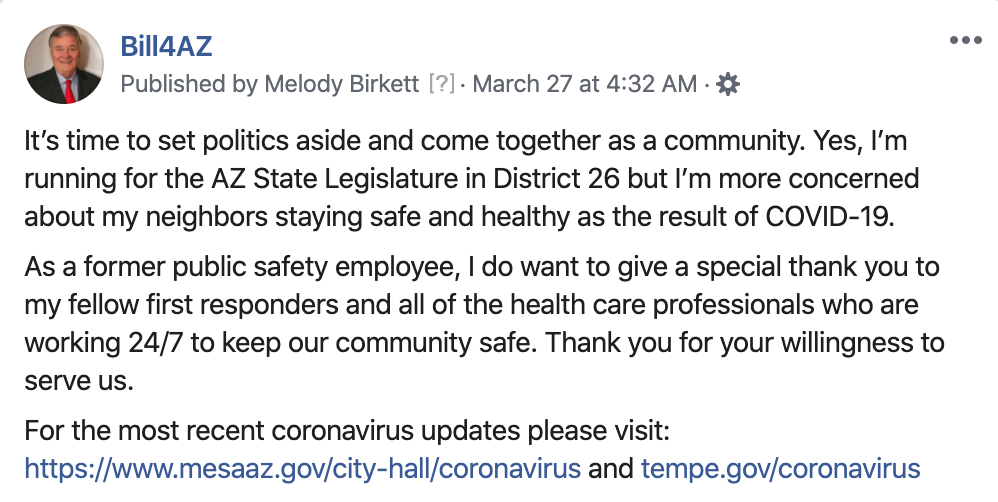Click the word "COVID-19" in the post
This screenshot has width=998, height=502.
click(x=830, y=217)
